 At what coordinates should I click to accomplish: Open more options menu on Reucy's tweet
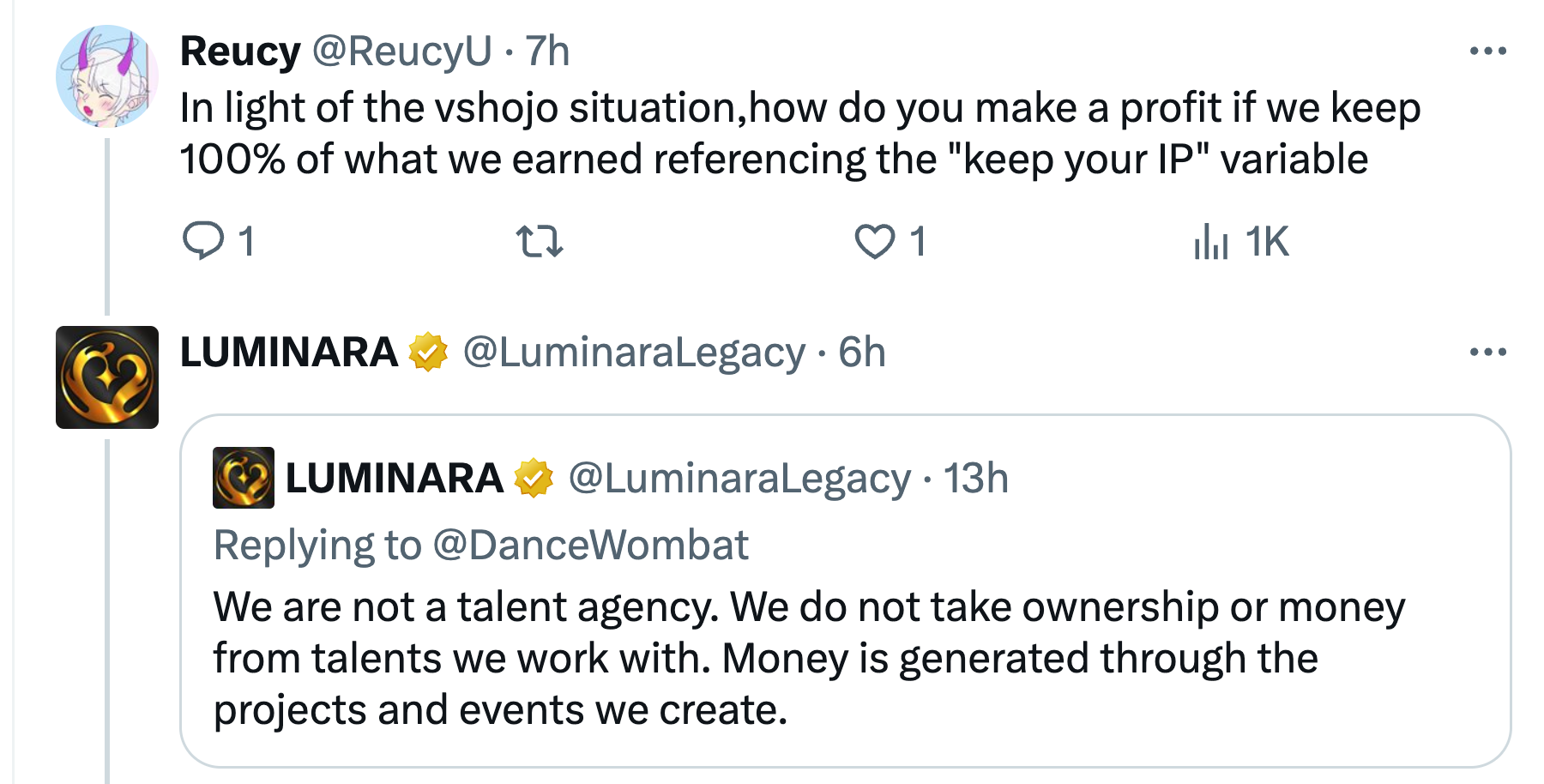(1487, 51)
